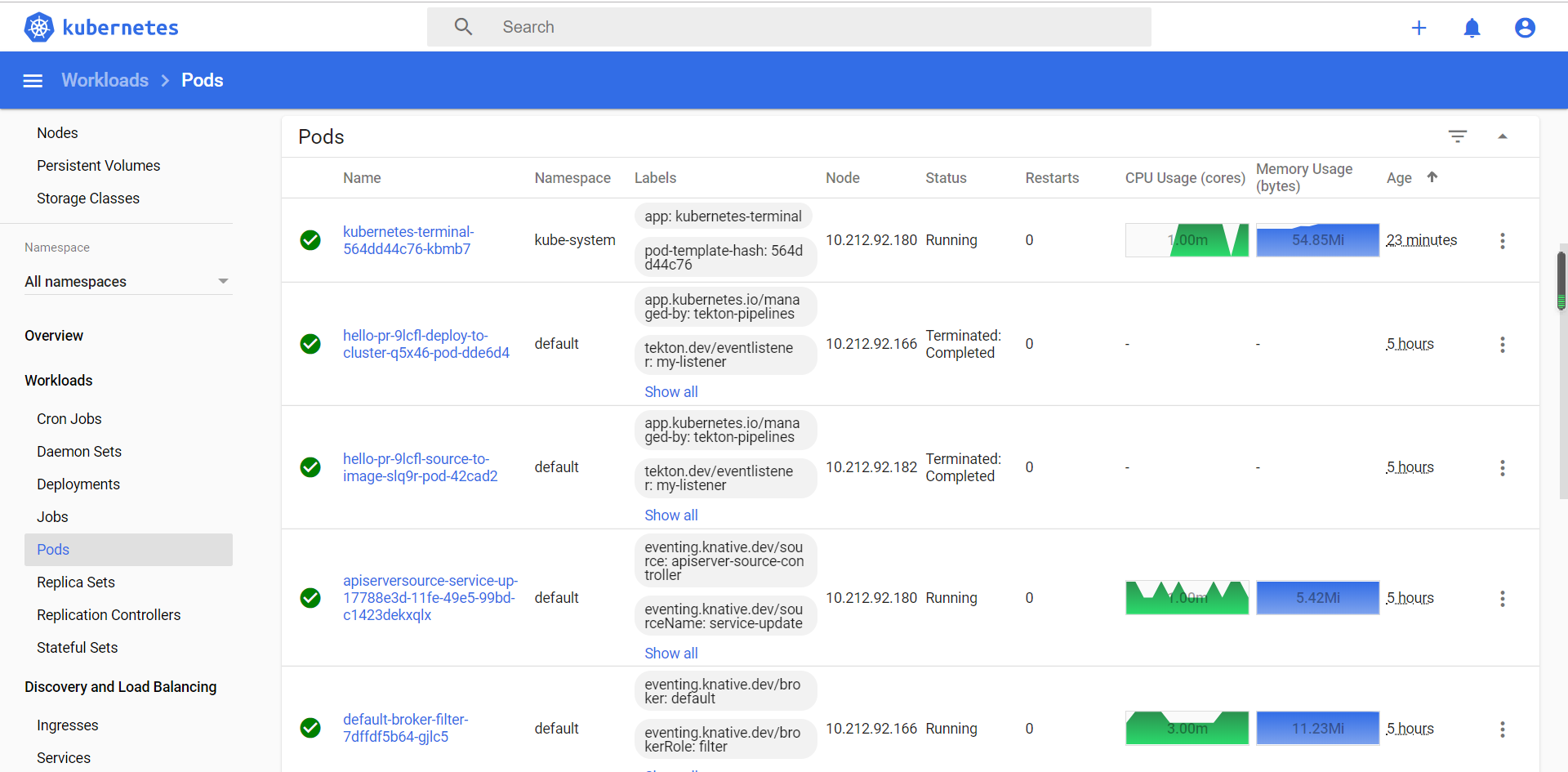Collapse the Pods card with caret
The width and height of the screenshot is (1568, 772).
pyautogui.click(x=1502, y=136)
